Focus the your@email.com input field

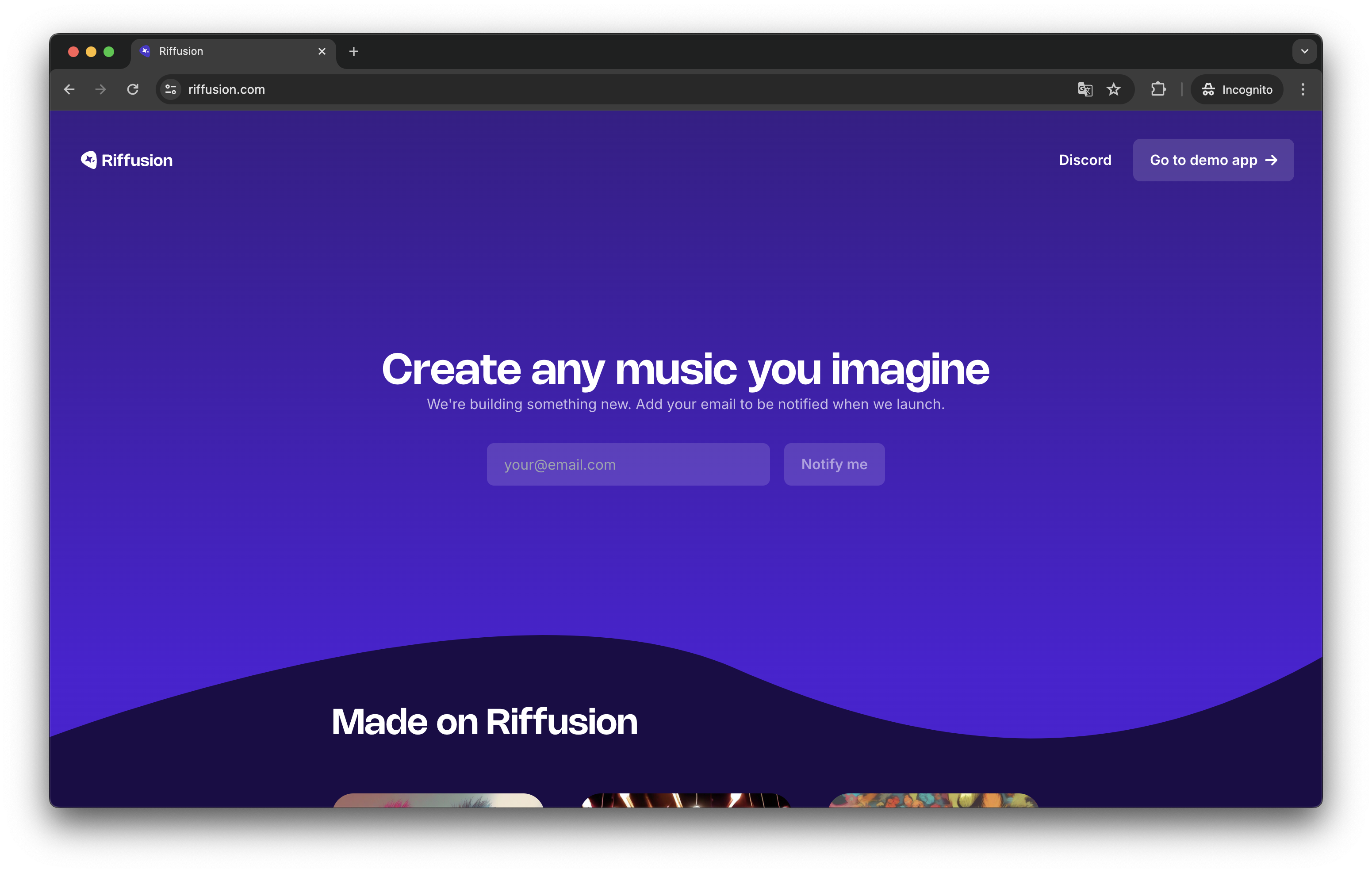pyautogui.click(x=628, y=464)
